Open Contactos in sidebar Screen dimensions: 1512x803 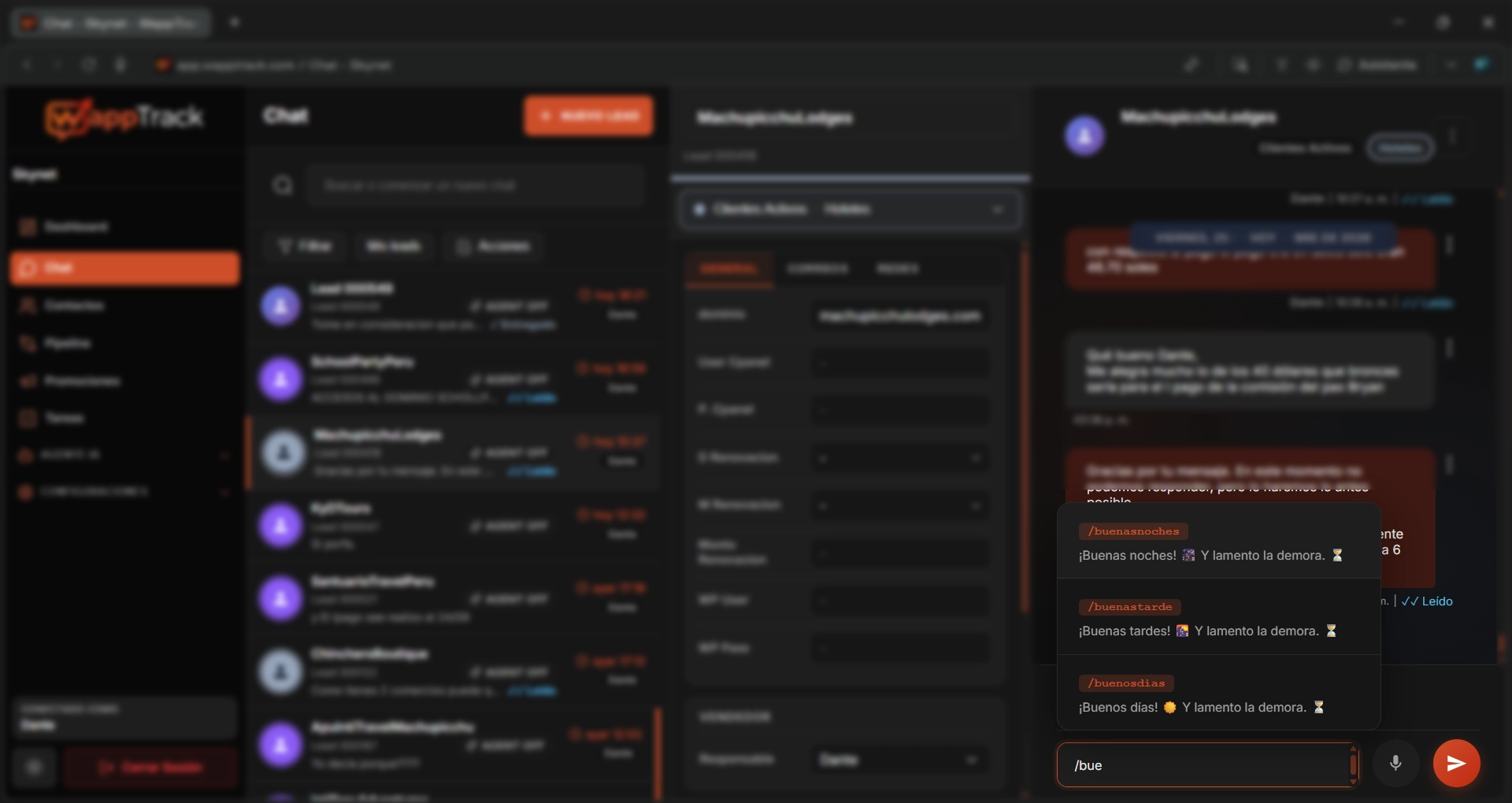(x=124, y=305)
